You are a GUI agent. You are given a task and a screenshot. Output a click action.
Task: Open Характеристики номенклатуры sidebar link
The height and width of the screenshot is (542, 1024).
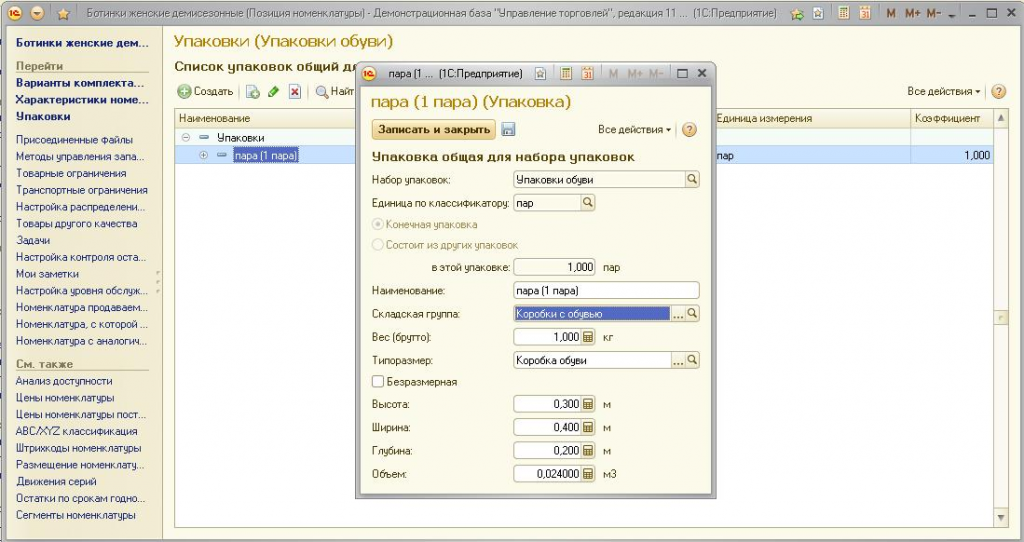82,100
